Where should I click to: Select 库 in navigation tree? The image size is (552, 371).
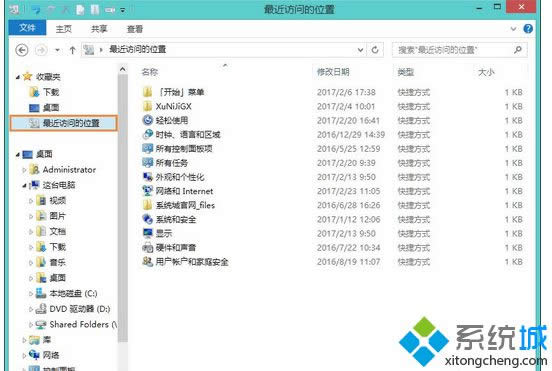47,340
